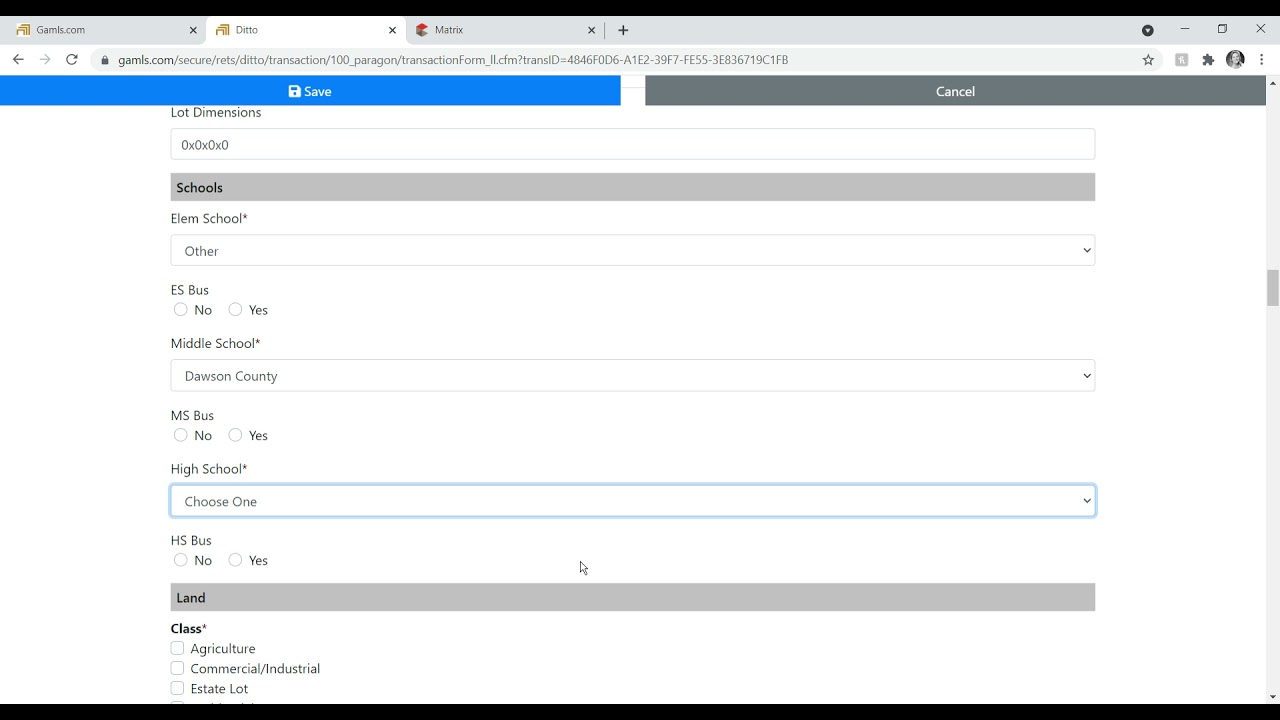Click the browser address bar URL
Image resolution: width=1280 pixels, height=720 pixels.
tap(453, 60)
